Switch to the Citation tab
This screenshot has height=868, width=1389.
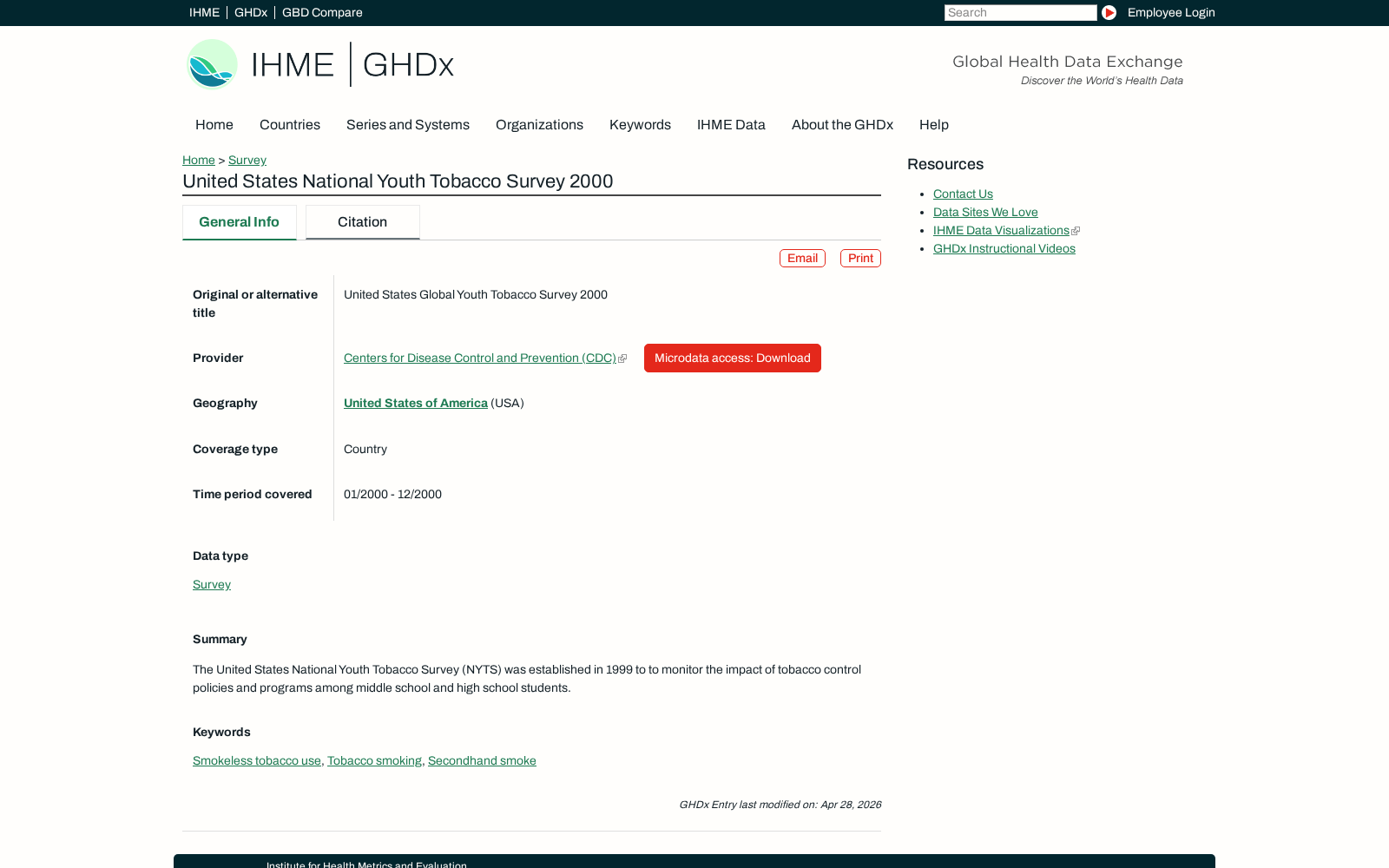[x=362, y=222]
